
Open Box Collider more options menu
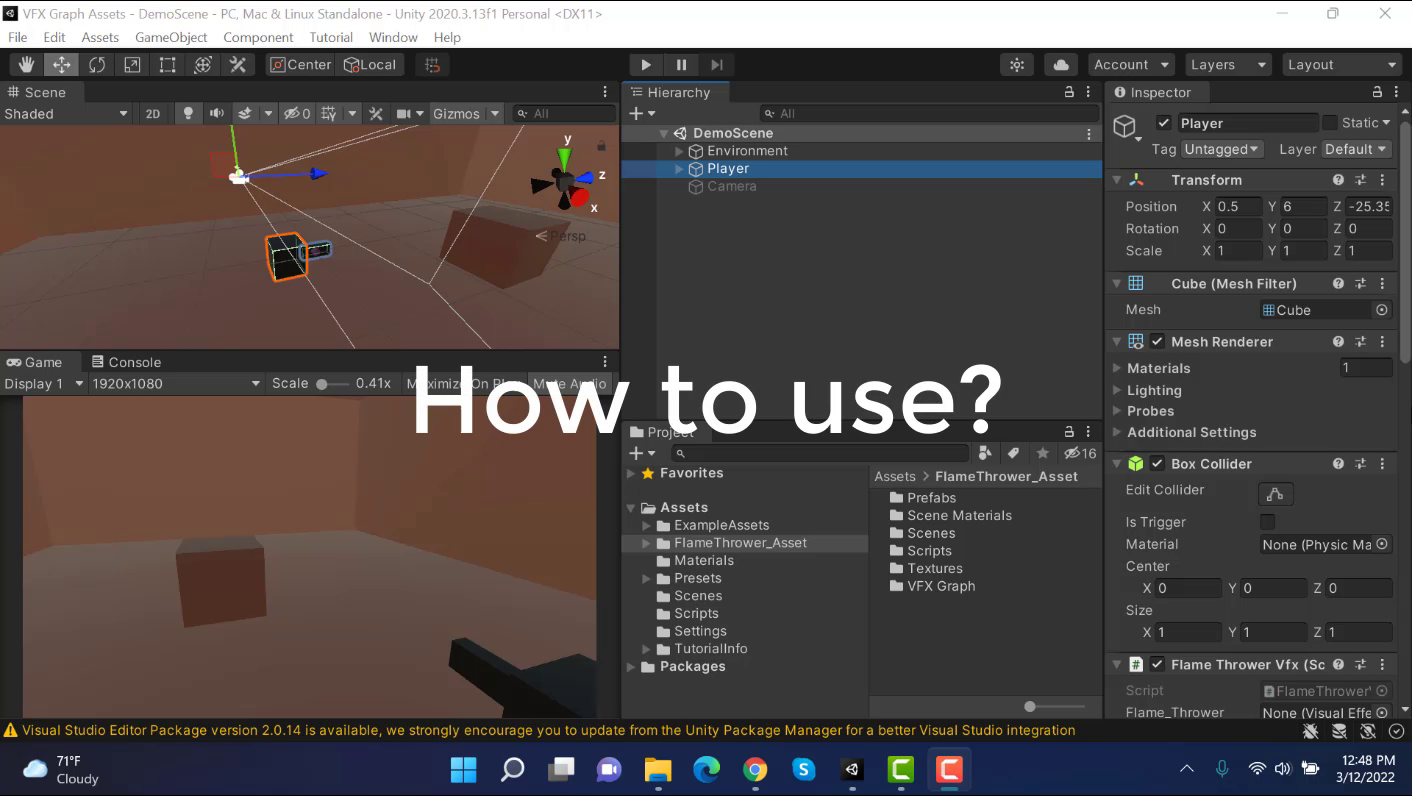pyautogui.click(x=1382, y=464)
